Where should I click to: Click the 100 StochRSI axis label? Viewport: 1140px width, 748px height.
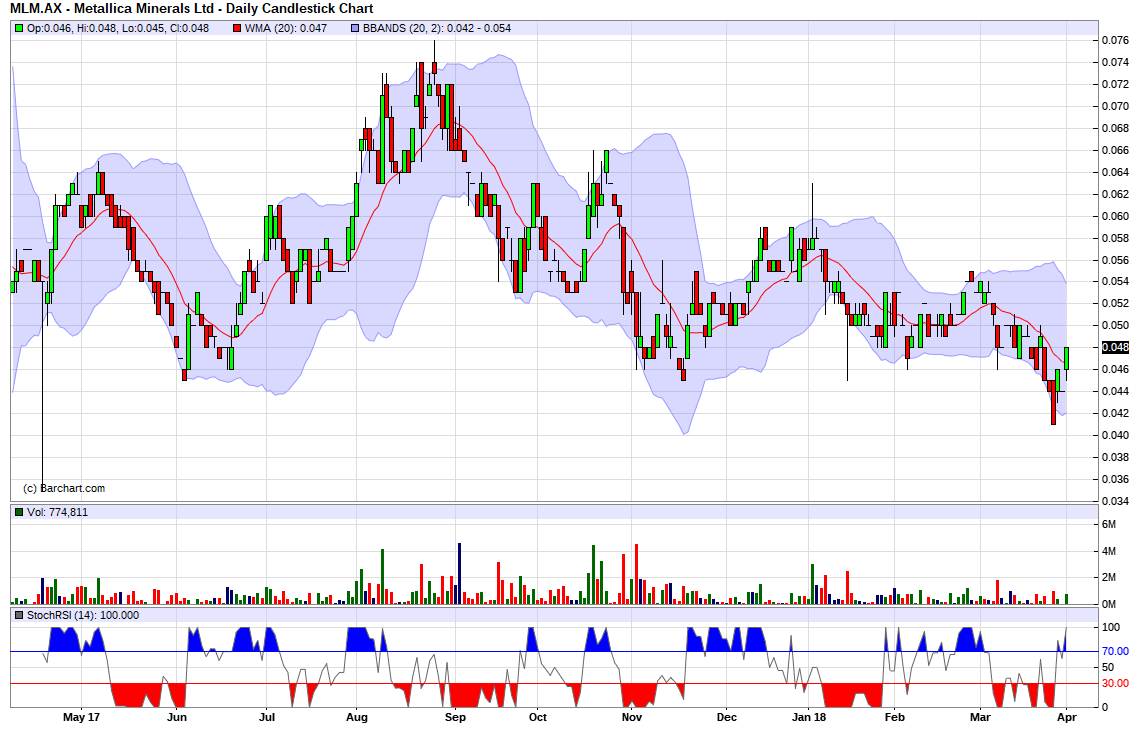[x=1111, y=627]
